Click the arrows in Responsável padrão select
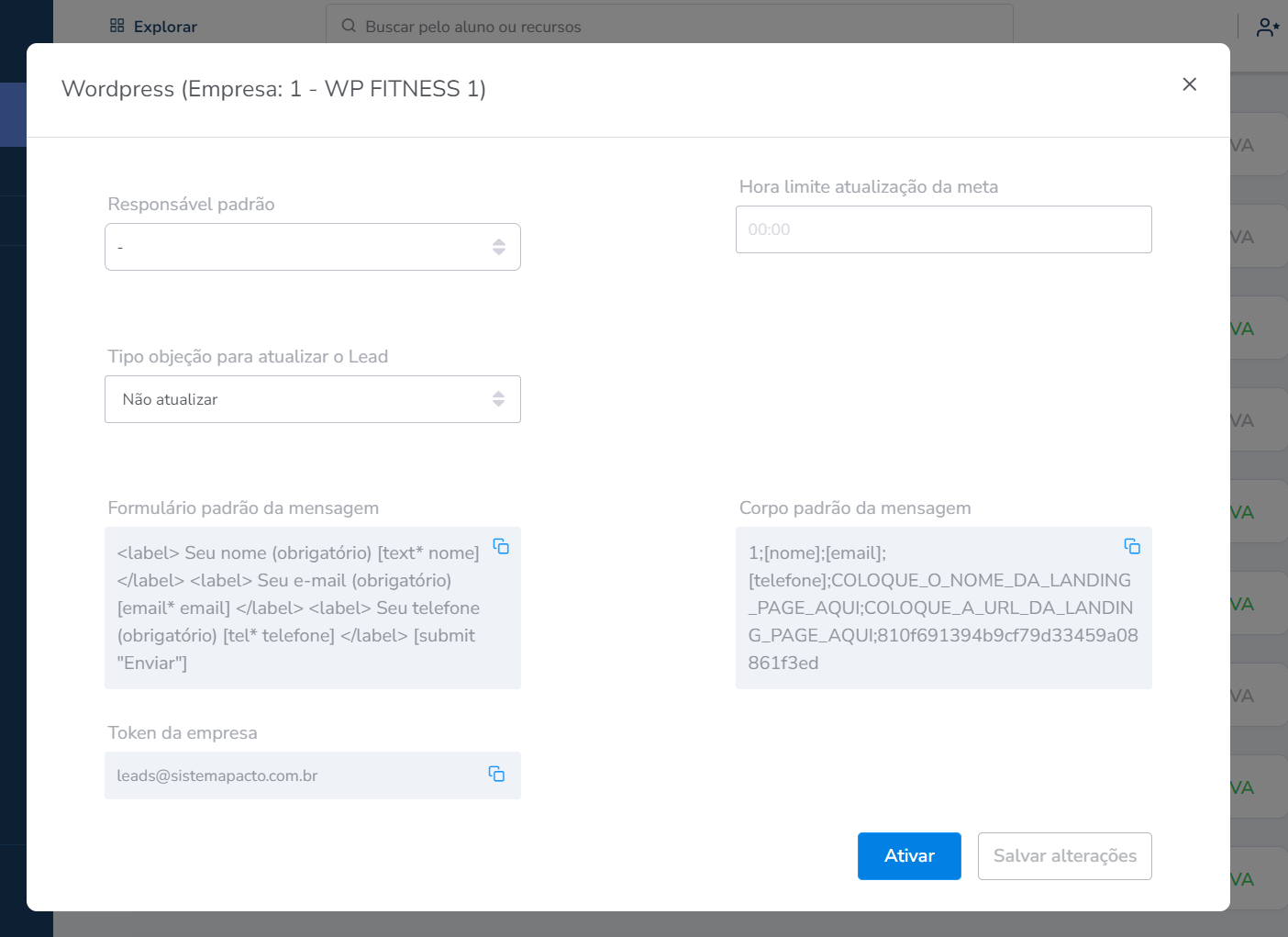This screenshot has height=937, width=1288. click(498, 247)
